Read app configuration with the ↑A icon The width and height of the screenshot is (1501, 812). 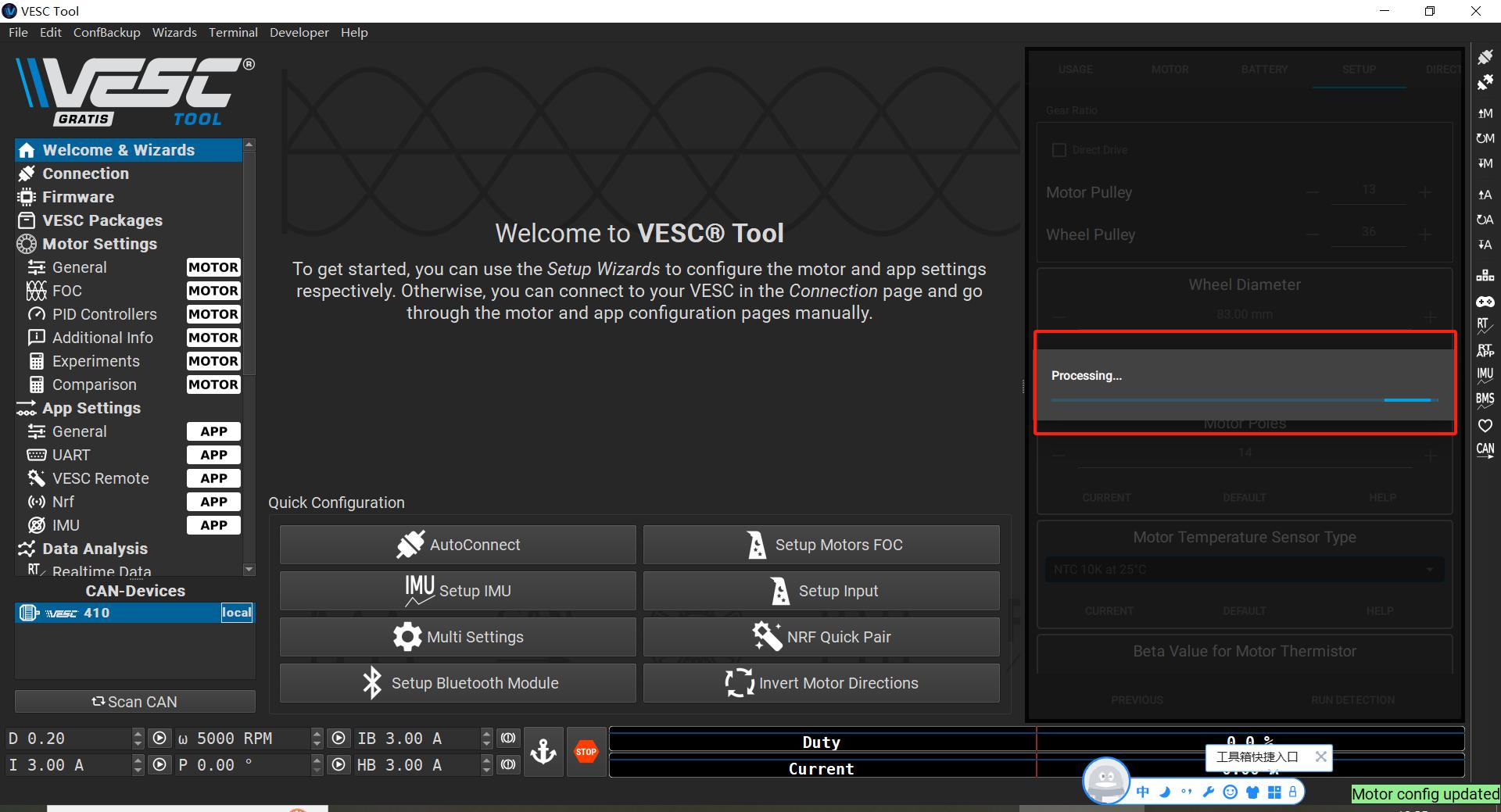point(1485,195)
